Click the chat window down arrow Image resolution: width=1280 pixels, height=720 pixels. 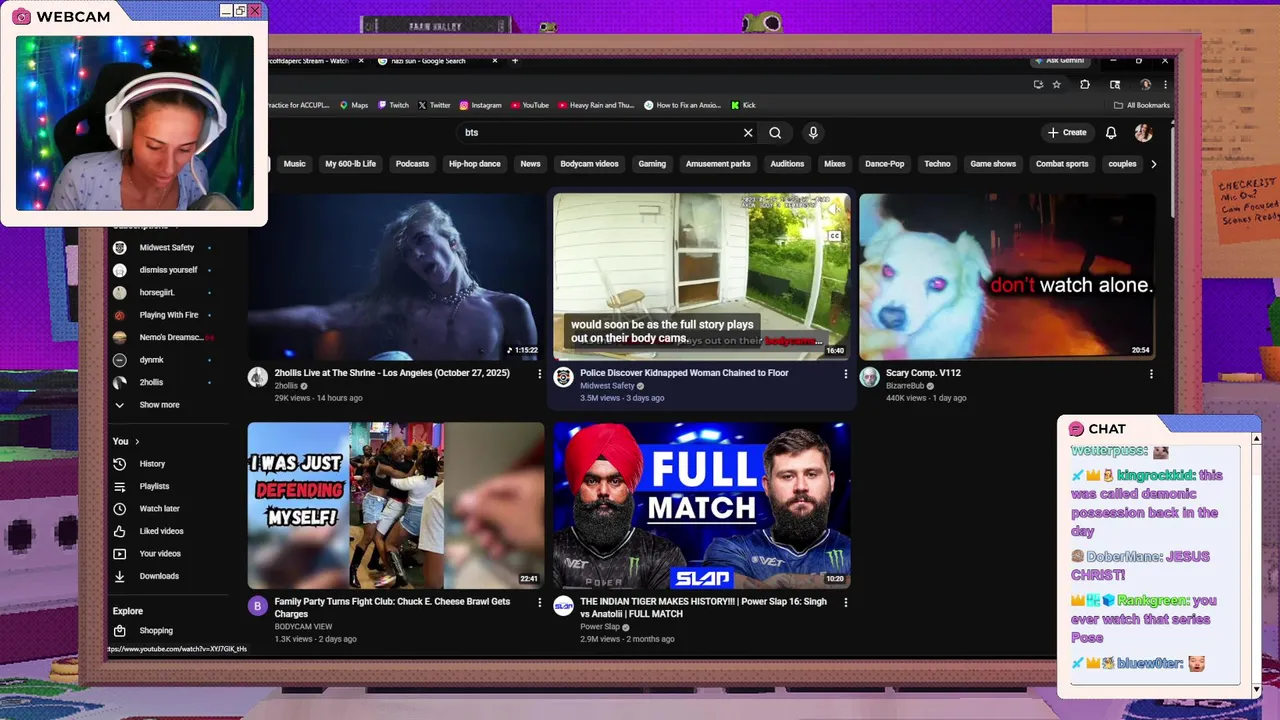point(1257,689)
